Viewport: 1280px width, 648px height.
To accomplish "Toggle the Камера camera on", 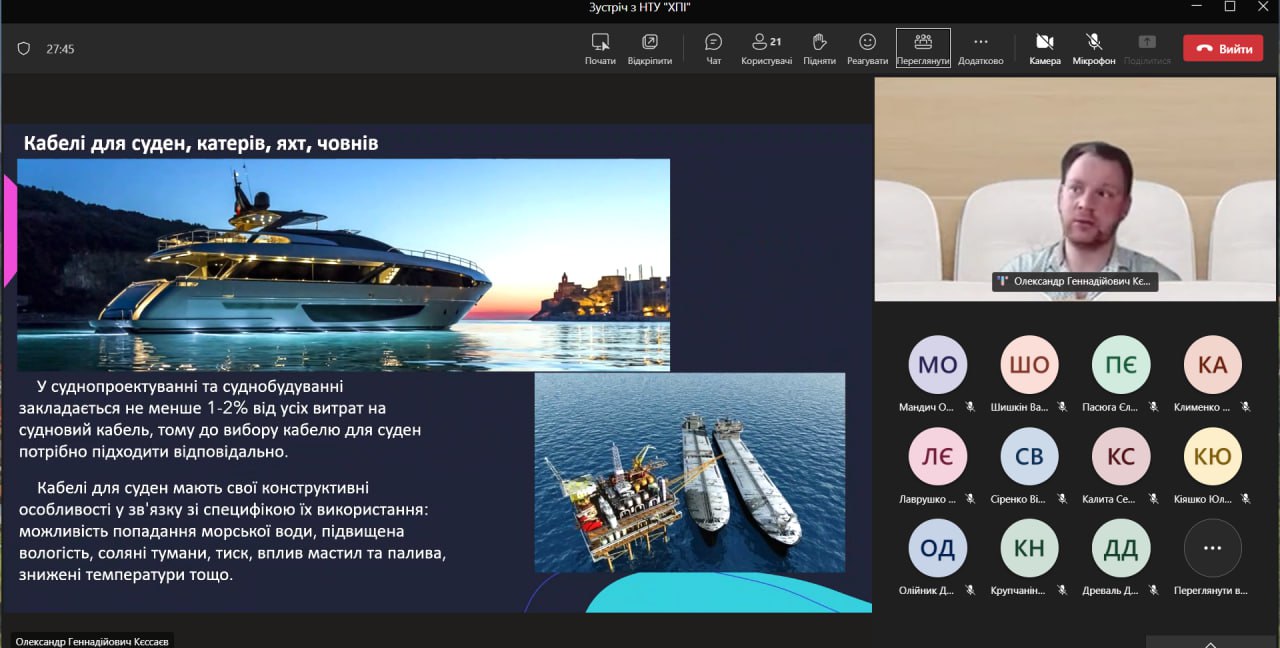I will [1045, 42].
